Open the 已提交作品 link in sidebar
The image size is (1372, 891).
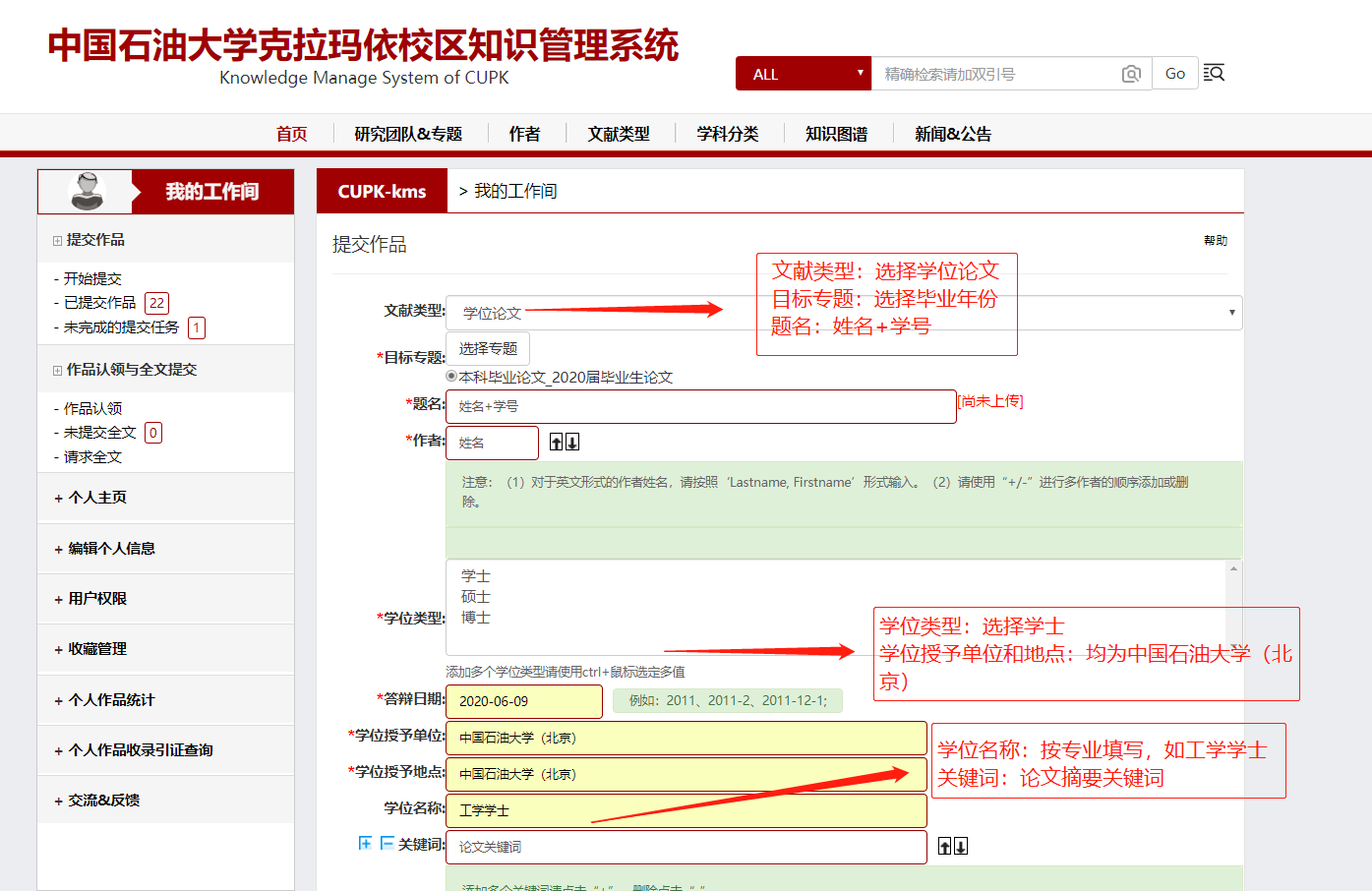pos(99,303)
